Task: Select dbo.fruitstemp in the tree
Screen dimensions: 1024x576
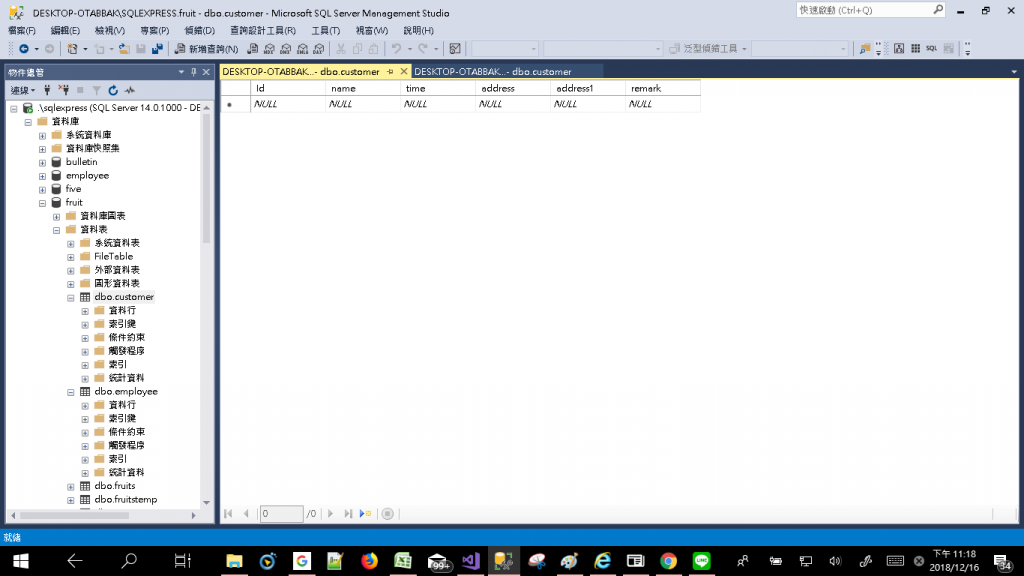Action: [125, 500]
